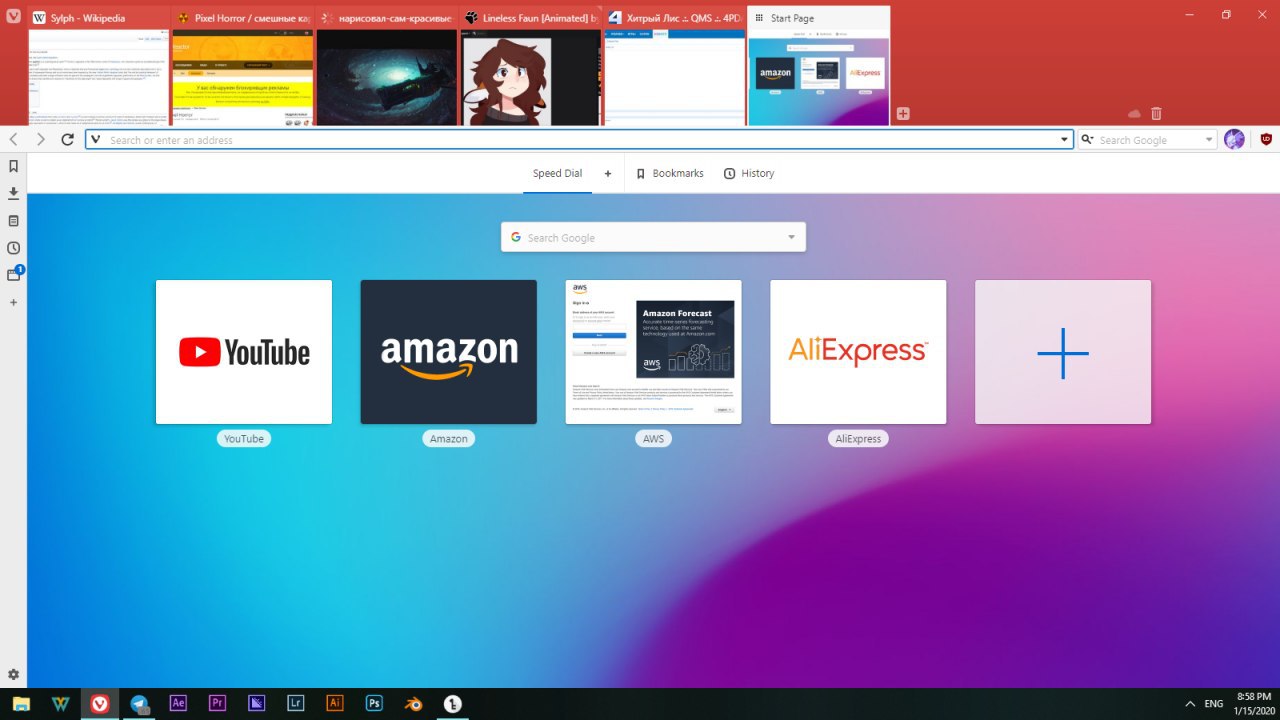Open the Bookmarks start page tab

(x=670, y=173)
